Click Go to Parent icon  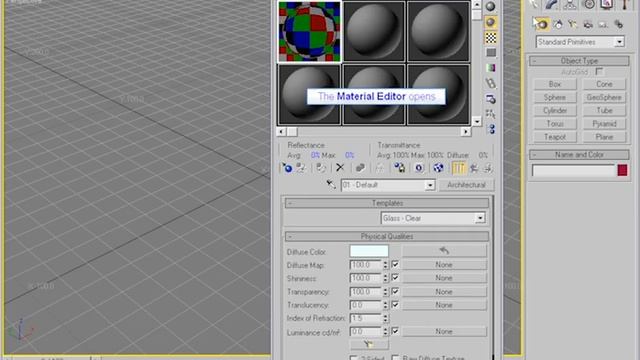(x=474, y=168)
